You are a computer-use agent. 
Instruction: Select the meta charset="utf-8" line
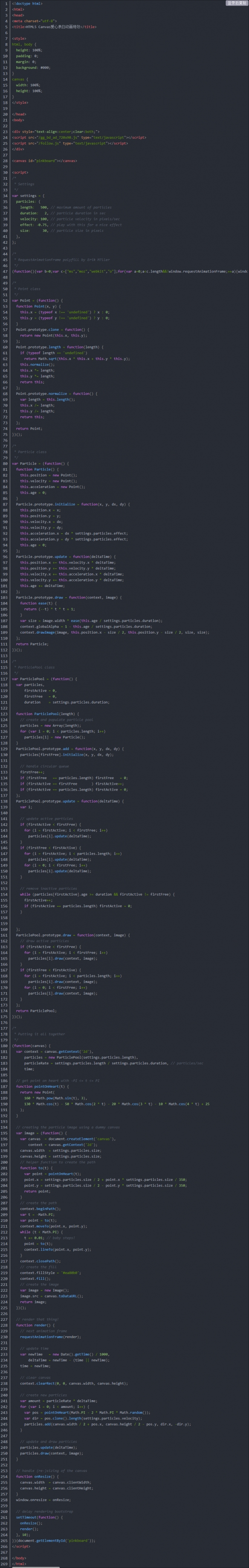click(x=34, y=20)
